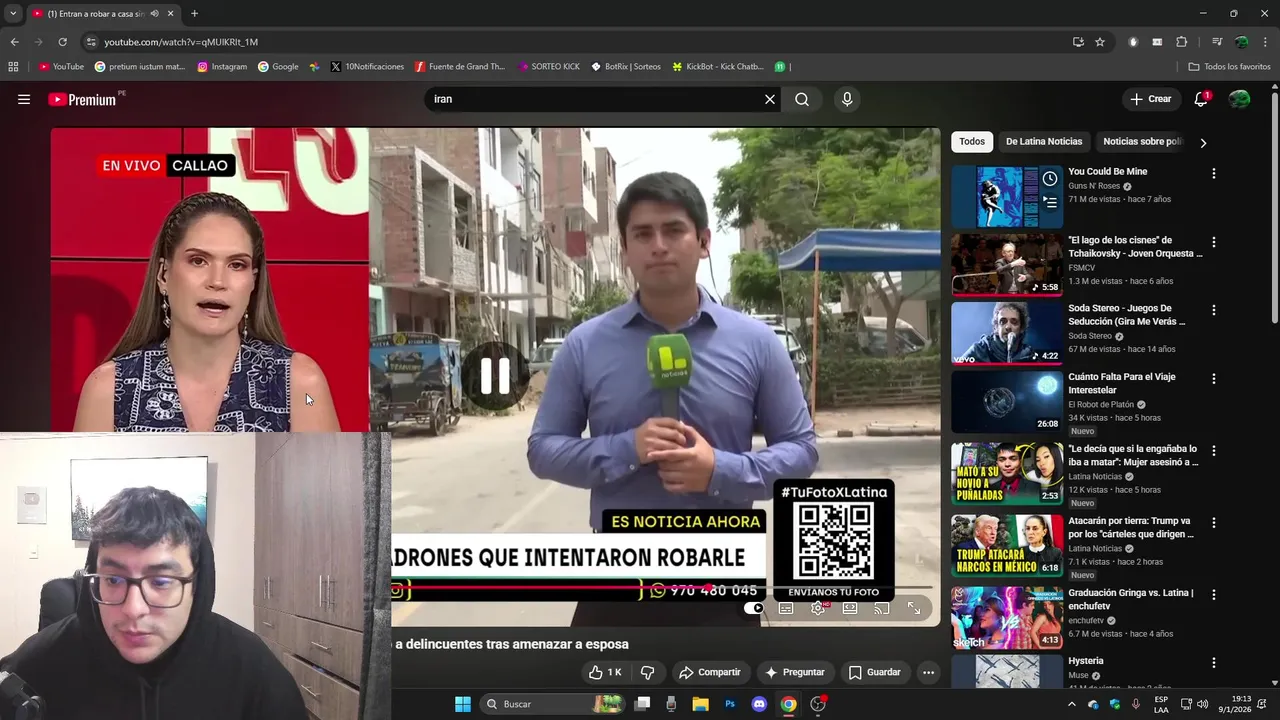Run search with the magnifier button
Screen dimensions: 1280x720
point(802,99)
